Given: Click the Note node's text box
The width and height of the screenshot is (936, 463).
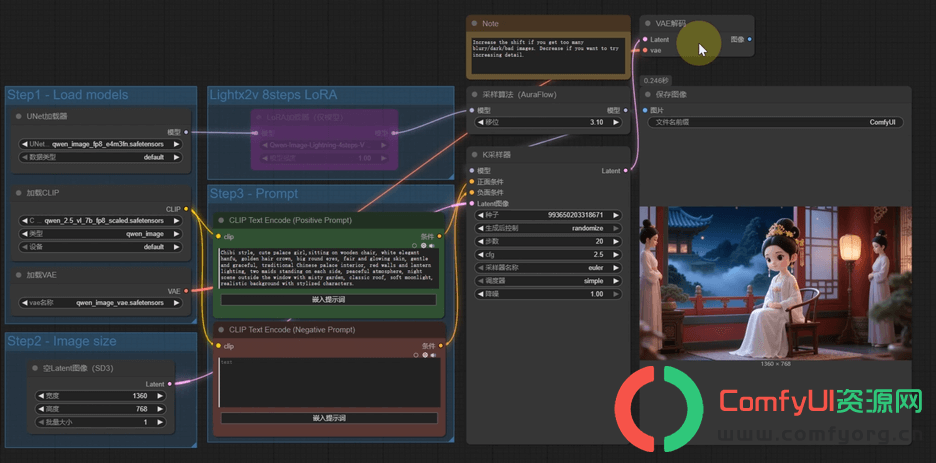Looking at the screenshot, I should pos(547,56).
